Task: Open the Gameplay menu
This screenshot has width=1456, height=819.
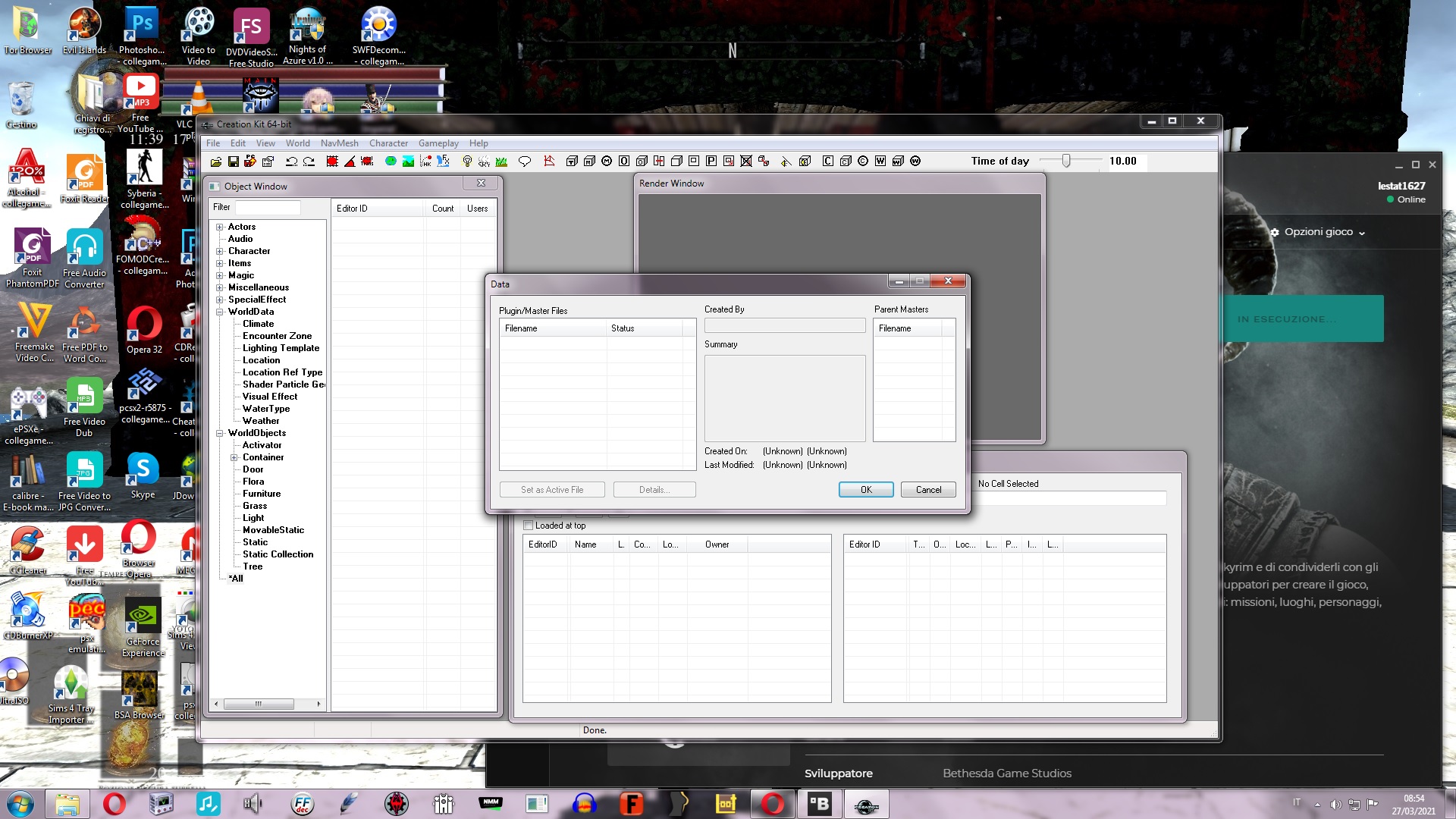Action: pos(438,143)
